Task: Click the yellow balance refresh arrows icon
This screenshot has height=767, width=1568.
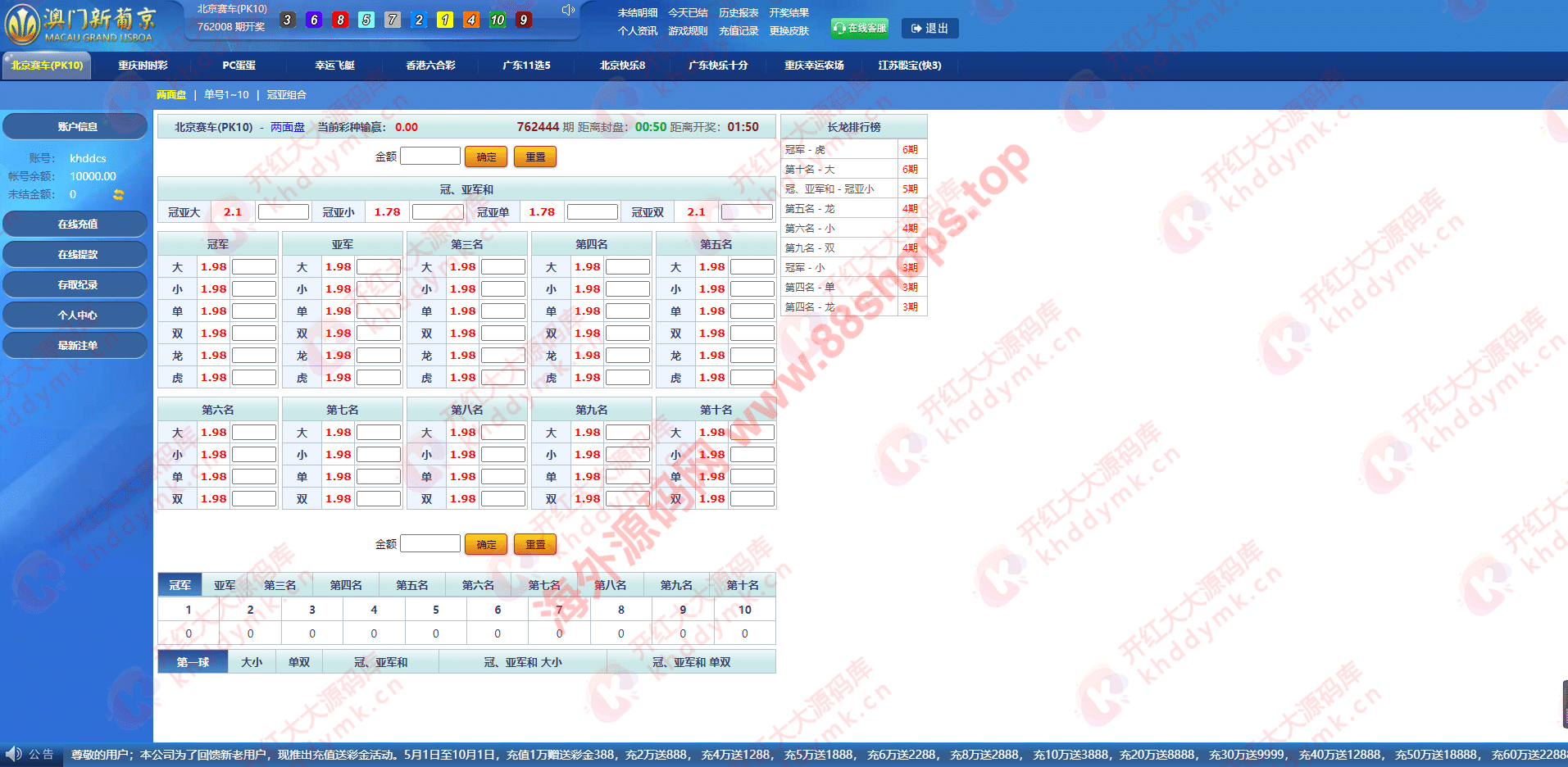Action: (x=119, y=194)
